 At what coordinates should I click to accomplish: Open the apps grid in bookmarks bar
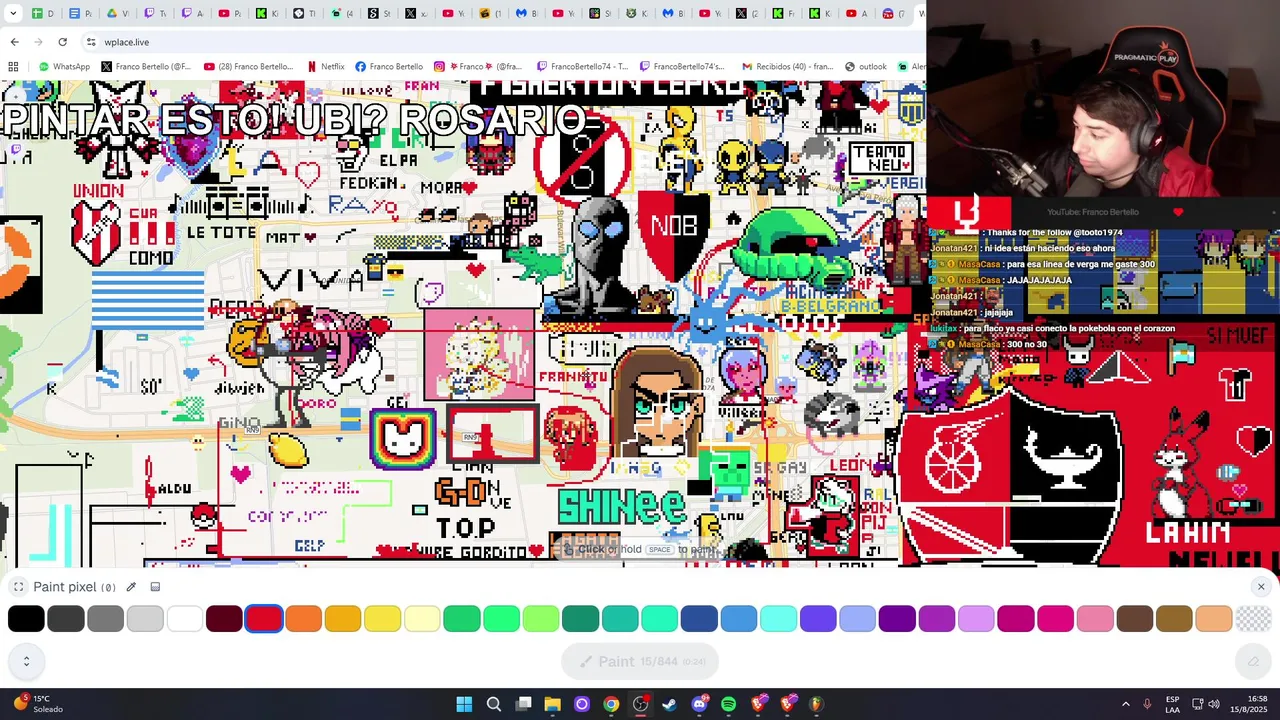[13, 67]
